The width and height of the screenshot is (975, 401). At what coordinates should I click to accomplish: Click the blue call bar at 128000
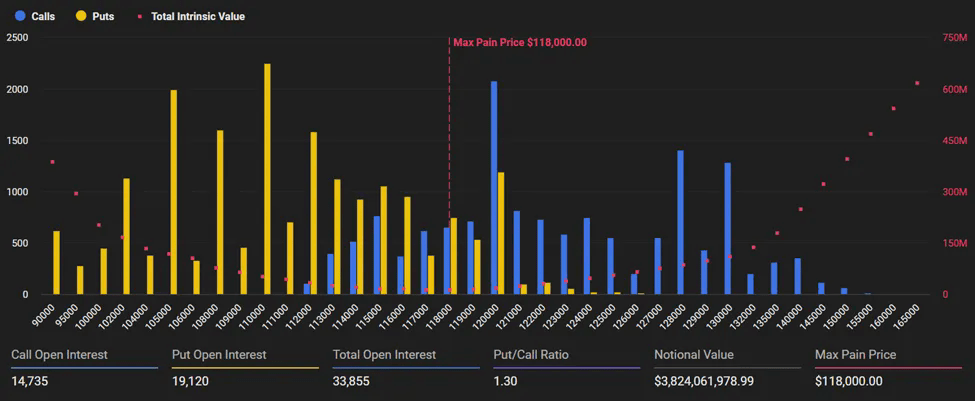(680, 223)
